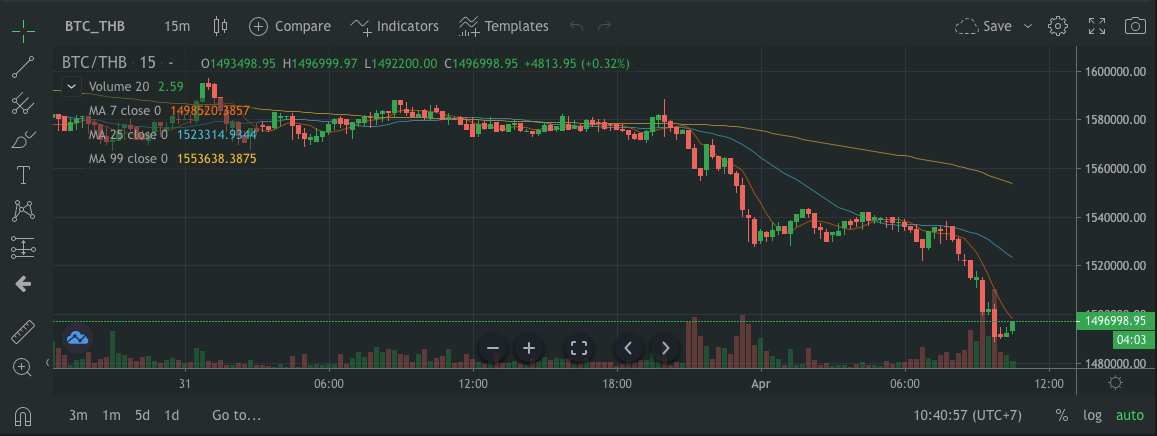Select the 5d time range

pyautogui.click(x=142, y=415)
